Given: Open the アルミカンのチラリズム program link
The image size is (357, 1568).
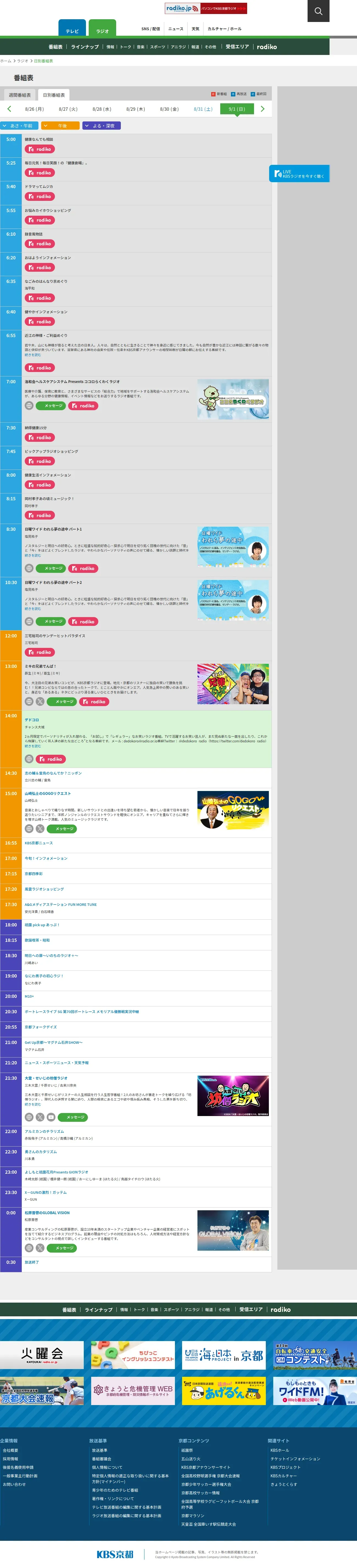Looking at the screenshot, I should pyautogui.click(x=44, y=1132).
